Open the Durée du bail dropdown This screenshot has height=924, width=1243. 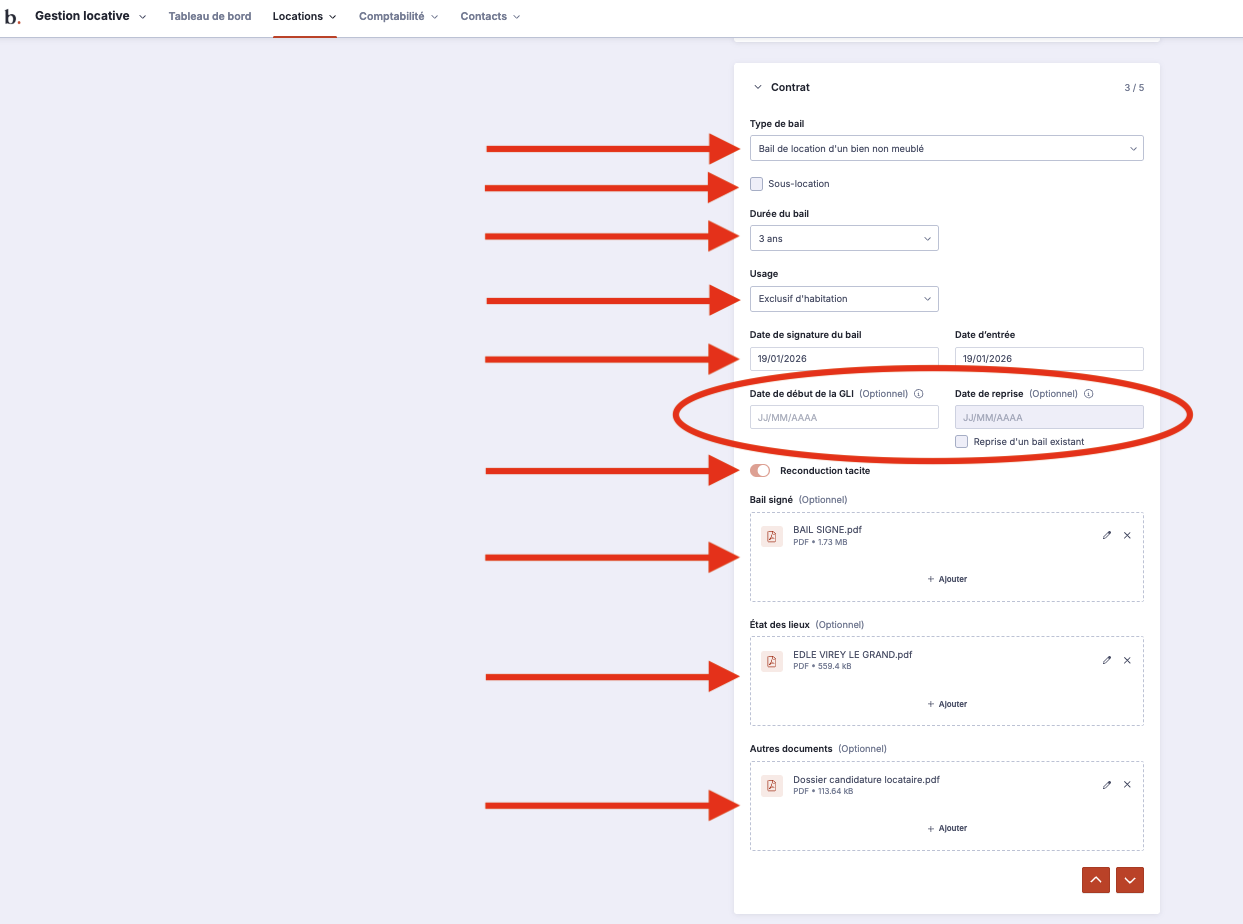tap(844, 239)
